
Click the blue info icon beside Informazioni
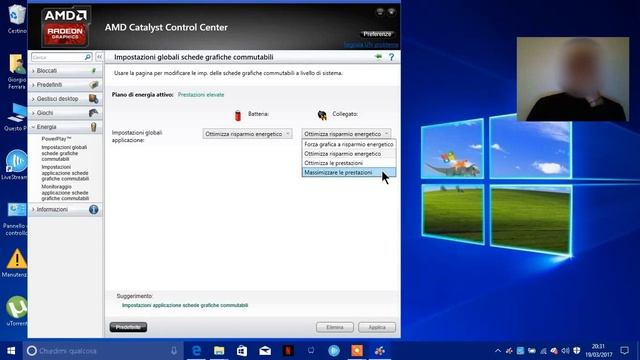[x=93, y=209]
